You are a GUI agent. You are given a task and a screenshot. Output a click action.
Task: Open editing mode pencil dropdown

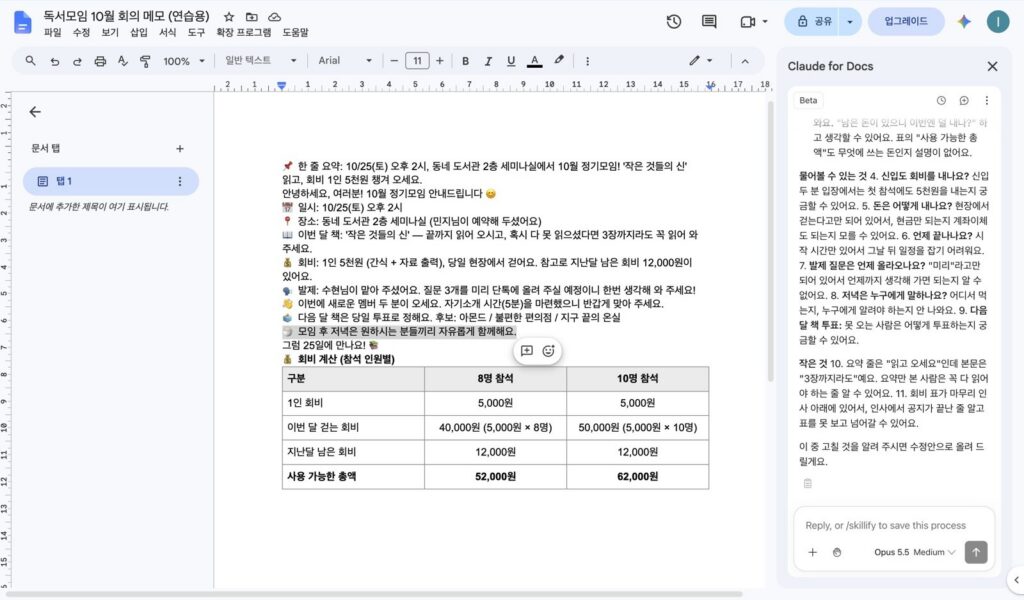pyautogui.click(x=701, y=61)
